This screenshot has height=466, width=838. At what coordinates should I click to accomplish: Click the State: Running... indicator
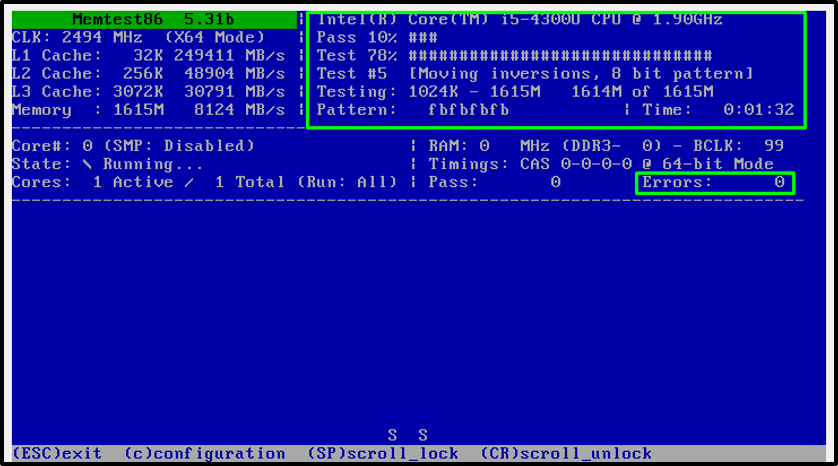click(107, 164)
